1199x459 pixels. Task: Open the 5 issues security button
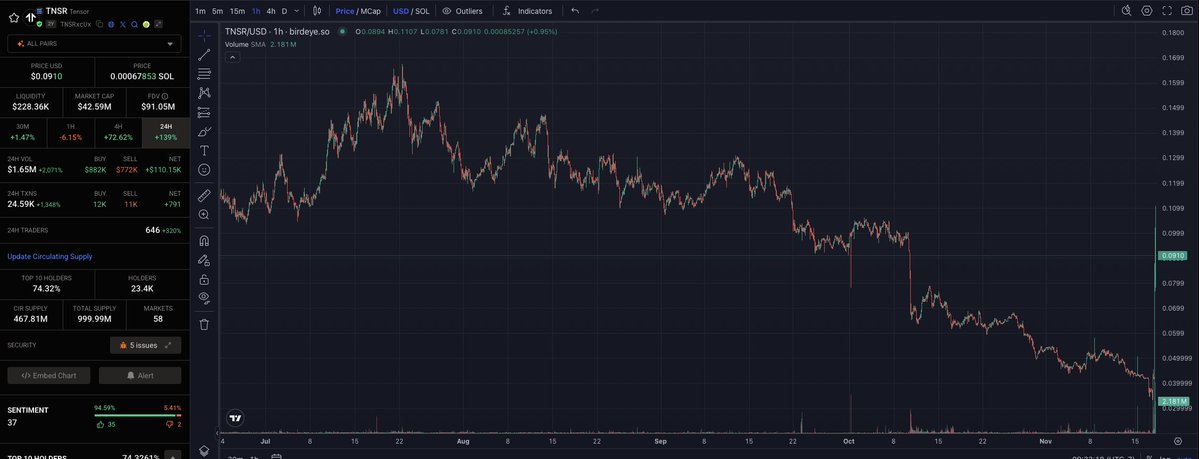(145, 345)
